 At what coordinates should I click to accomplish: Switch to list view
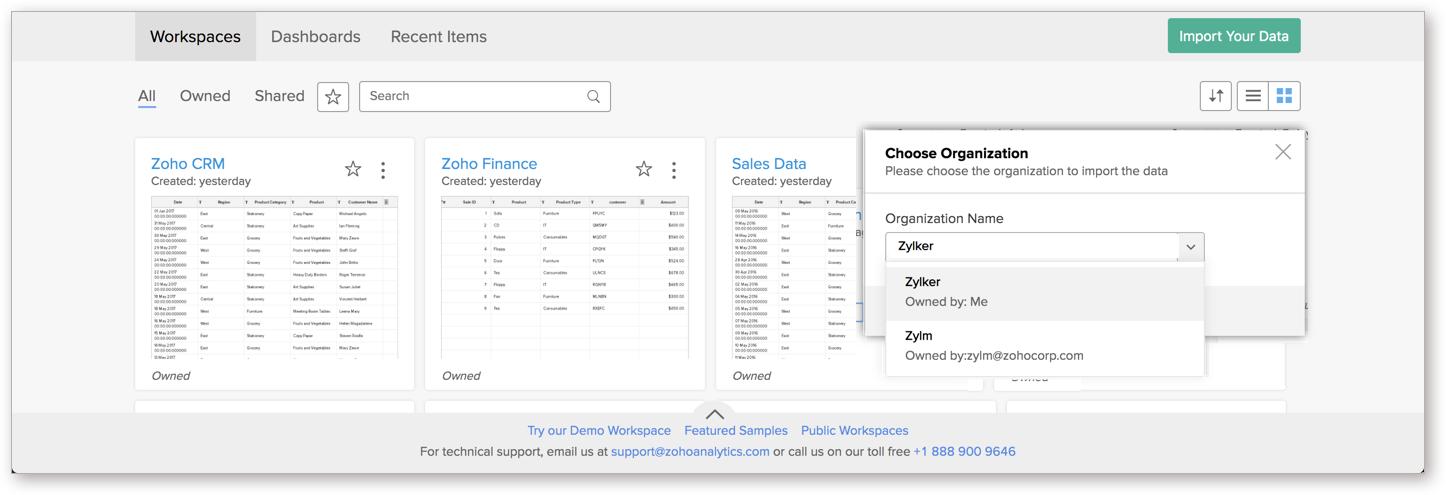point(1252,96)
